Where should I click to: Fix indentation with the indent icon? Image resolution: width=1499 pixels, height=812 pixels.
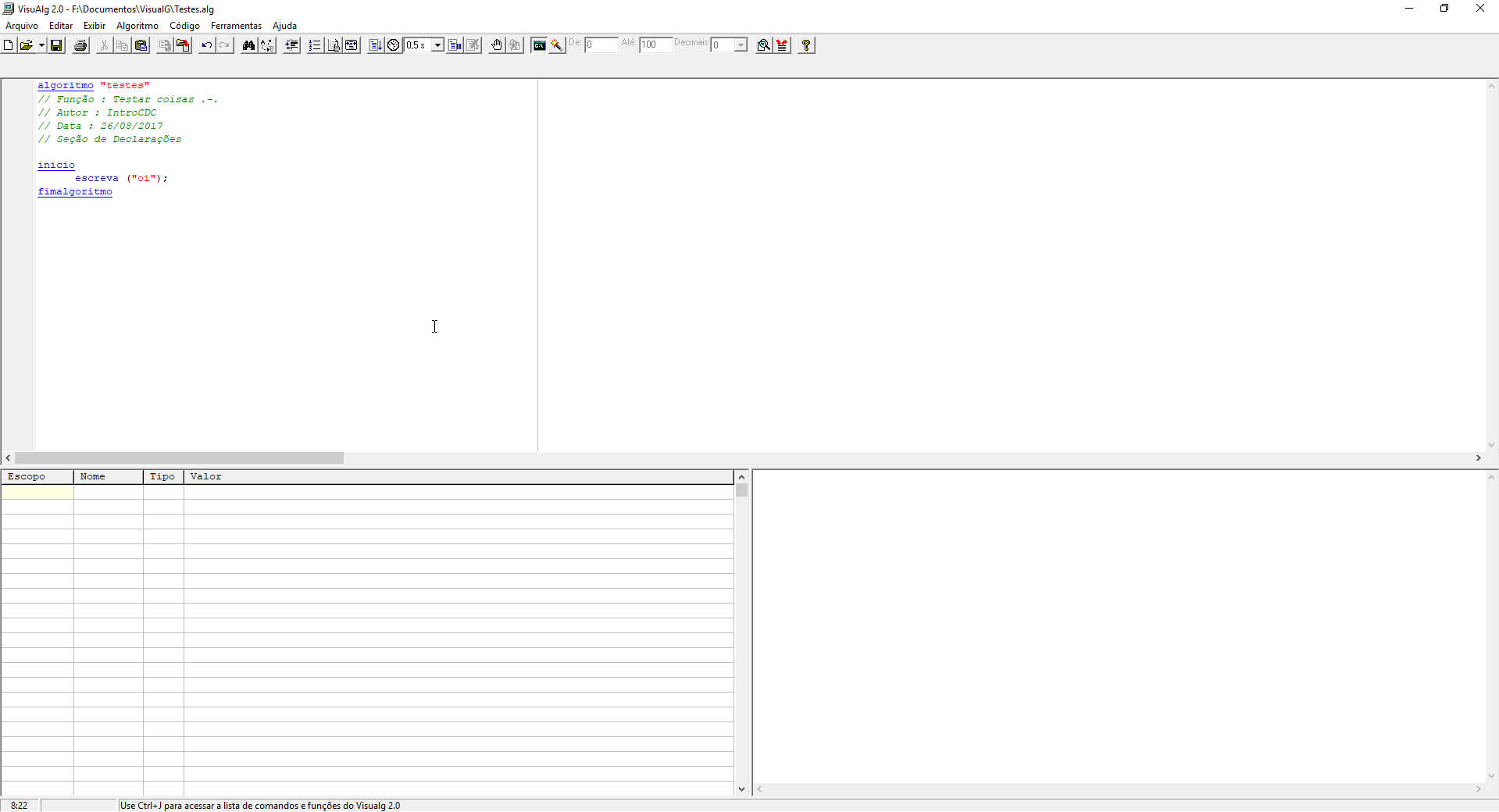coord(291,45)
